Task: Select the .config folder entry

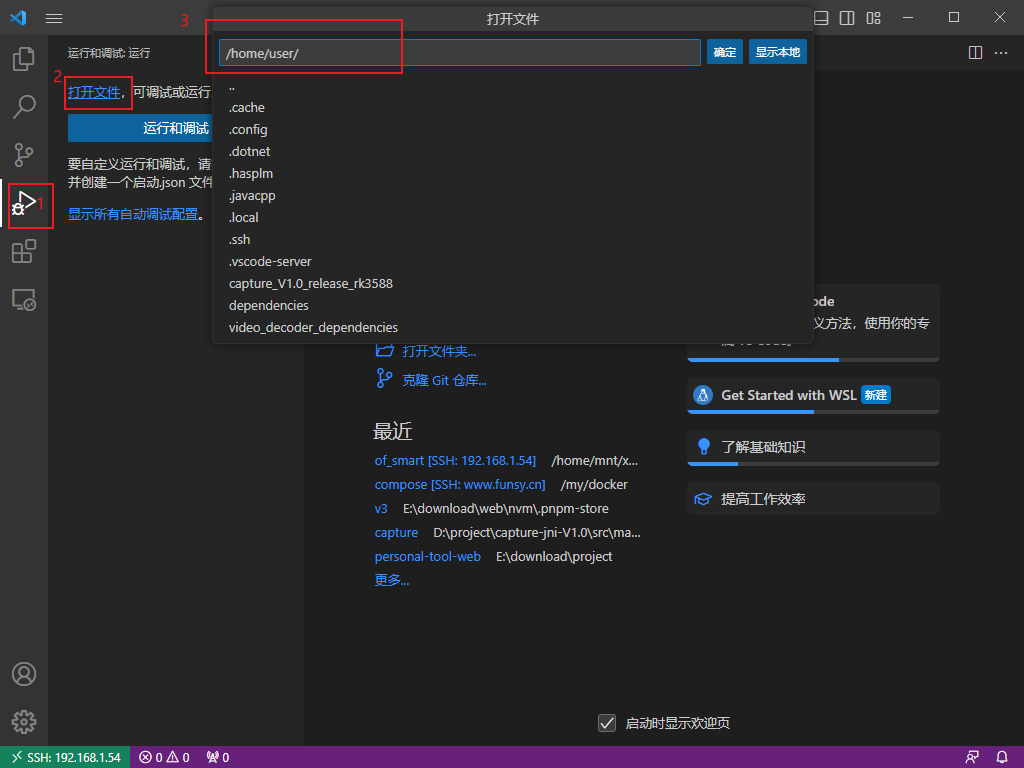Action: point(513,129)
